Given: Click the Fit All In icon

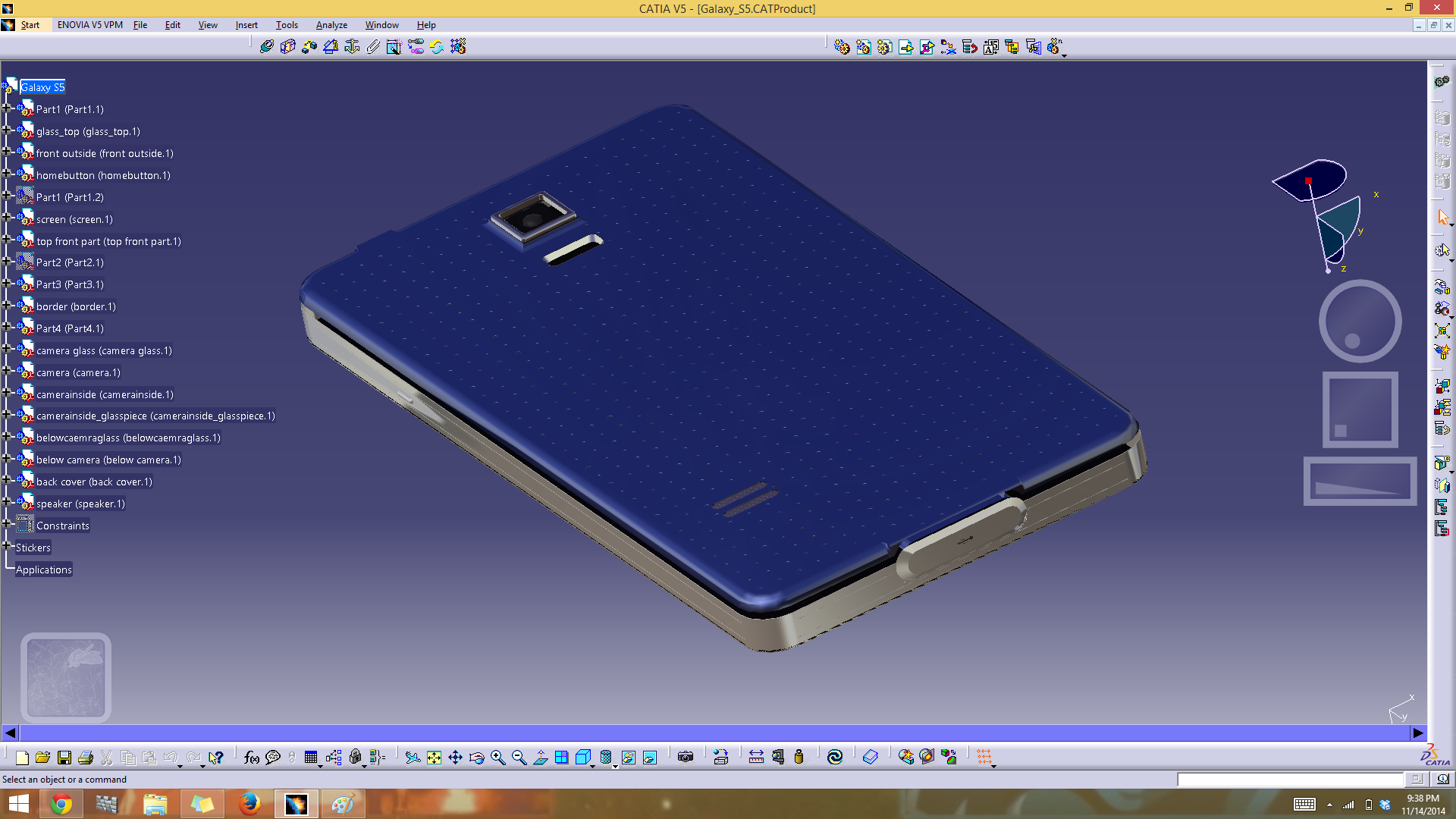Looking at the screenshot, I should (x=434, y=757).
